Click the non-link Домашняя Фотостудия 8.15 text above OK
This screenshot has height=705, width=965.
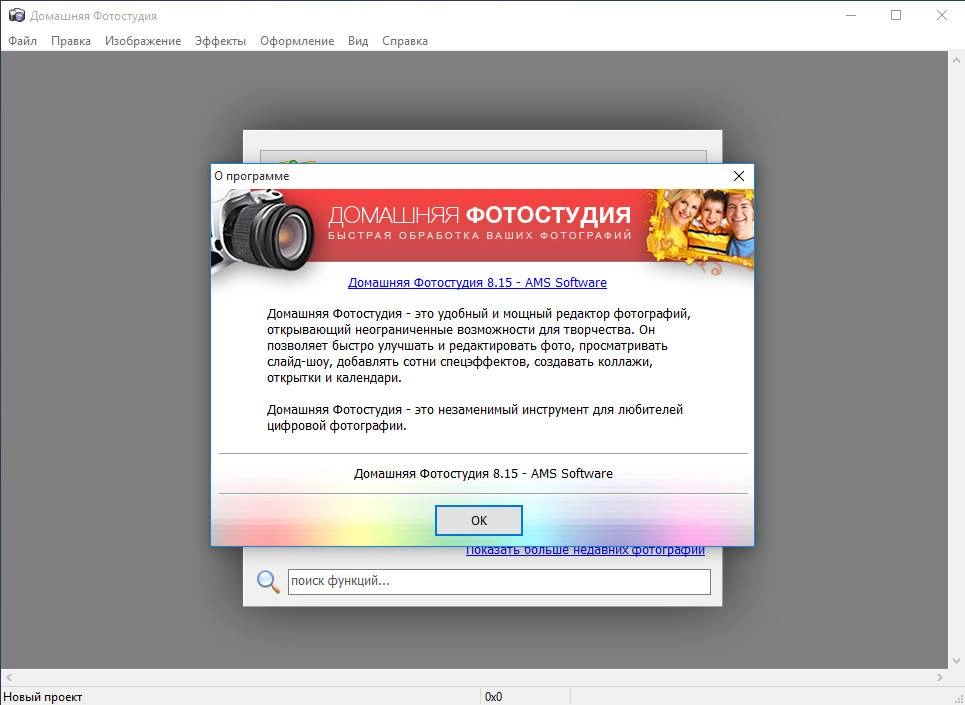click(483, 473)
